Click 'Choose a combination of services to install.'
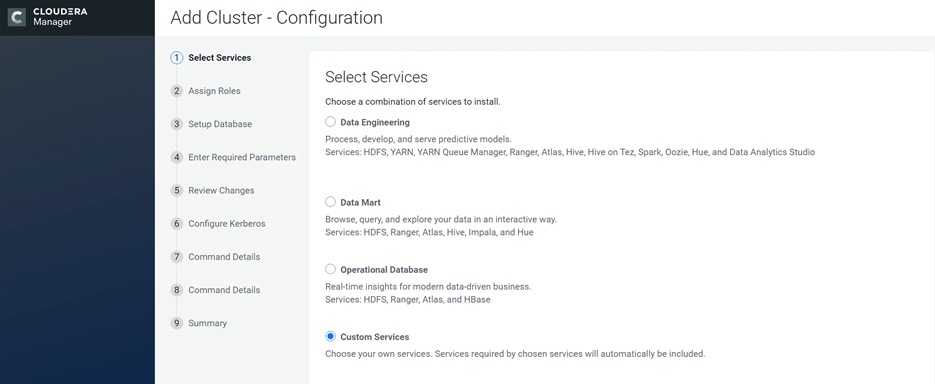935x384 pixels. pos(413,102)
